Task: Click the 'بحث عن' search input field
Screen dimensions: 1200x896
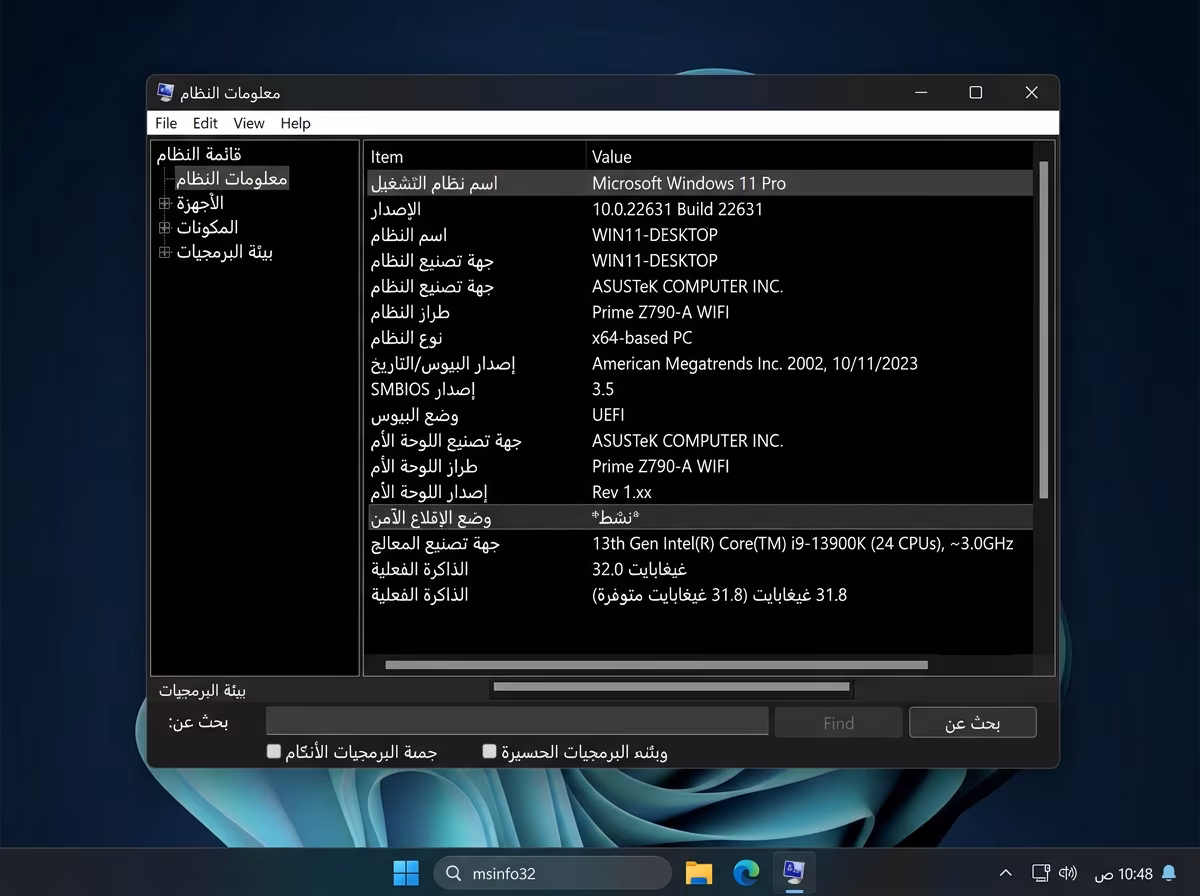Action: click(x=517, y=722)
